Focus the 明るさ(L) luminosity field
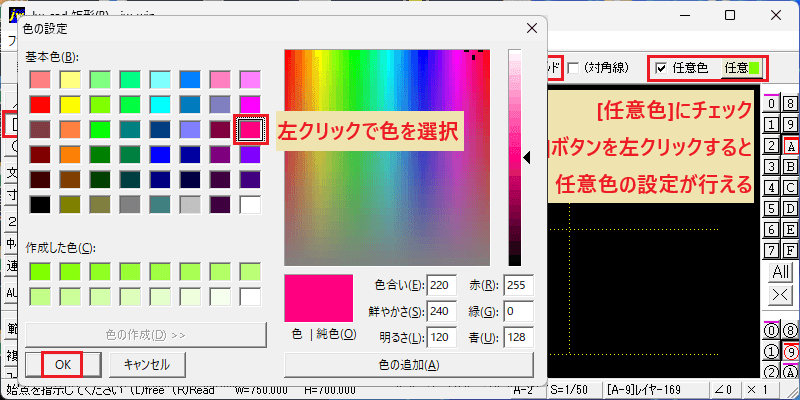The width and height of the screenshot is (800, 400). (x=442, y=337)
